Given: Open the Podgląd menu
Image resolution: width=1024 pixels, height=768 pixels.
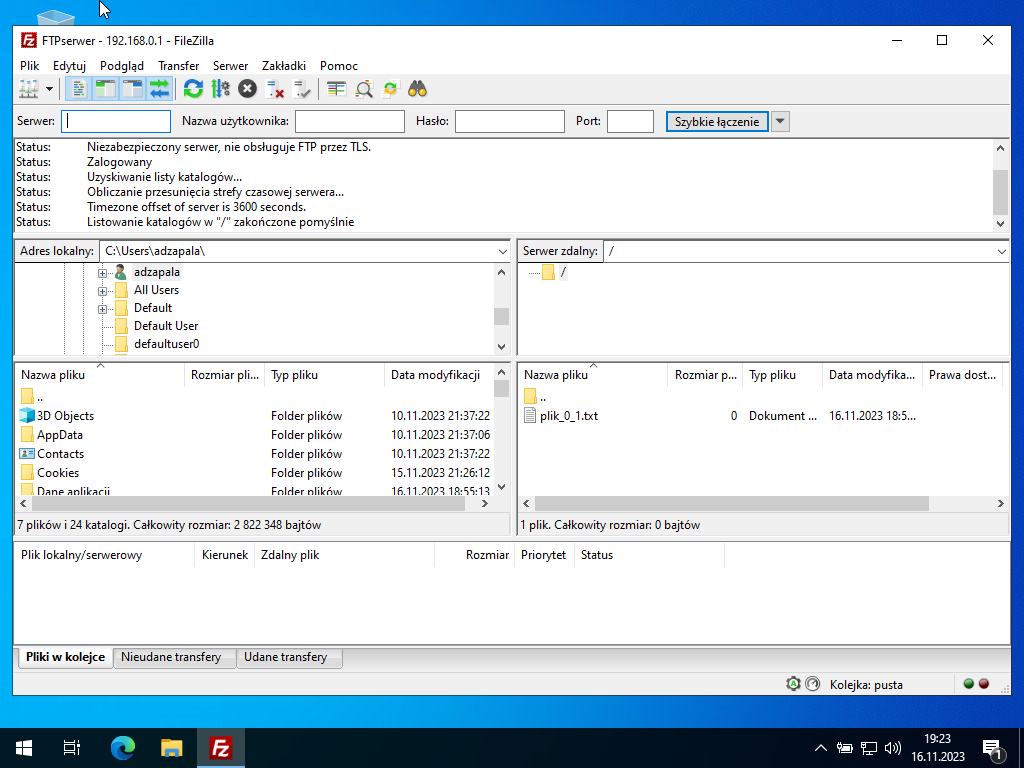Looking at the screenshot, I should click(x=121, y=65).
